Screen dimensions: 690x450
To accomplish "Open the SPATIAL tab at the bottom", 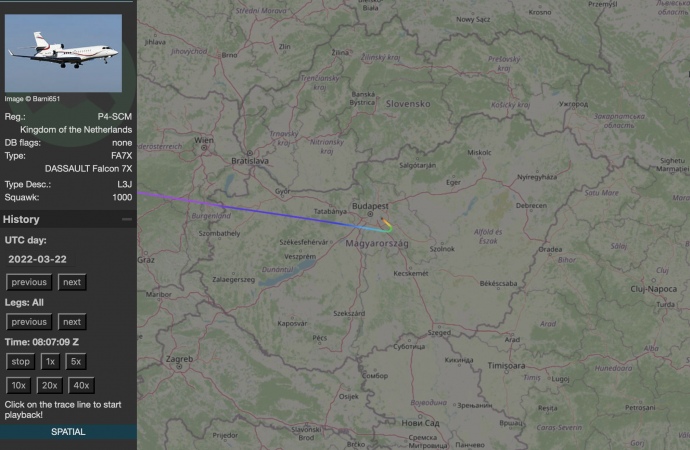I will click(68, 432).
